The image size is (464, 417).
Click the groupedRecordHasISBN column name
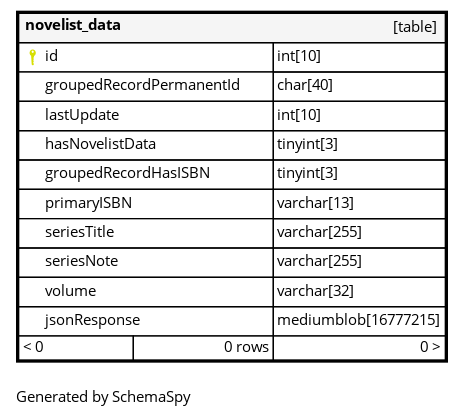point(127,173)
